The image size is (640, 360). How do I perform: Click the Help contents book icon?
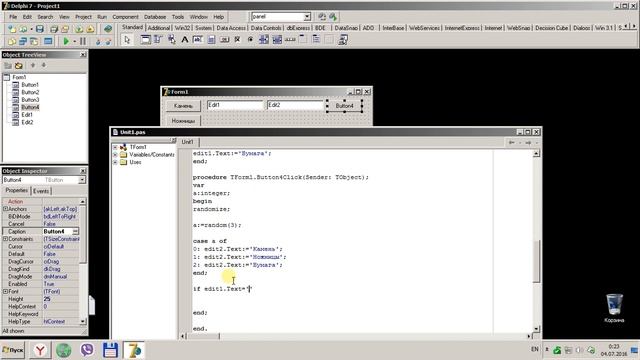coord(108,29)
